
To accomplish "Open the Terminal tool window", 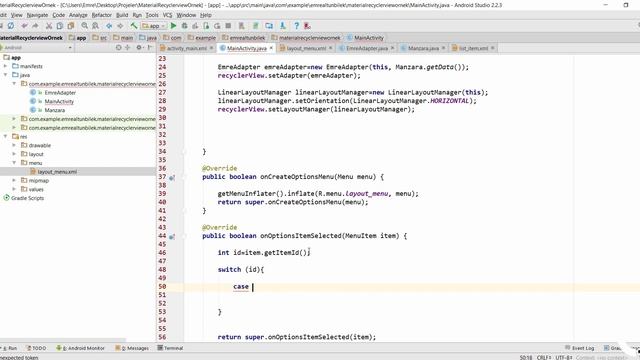I will point(170,348).
